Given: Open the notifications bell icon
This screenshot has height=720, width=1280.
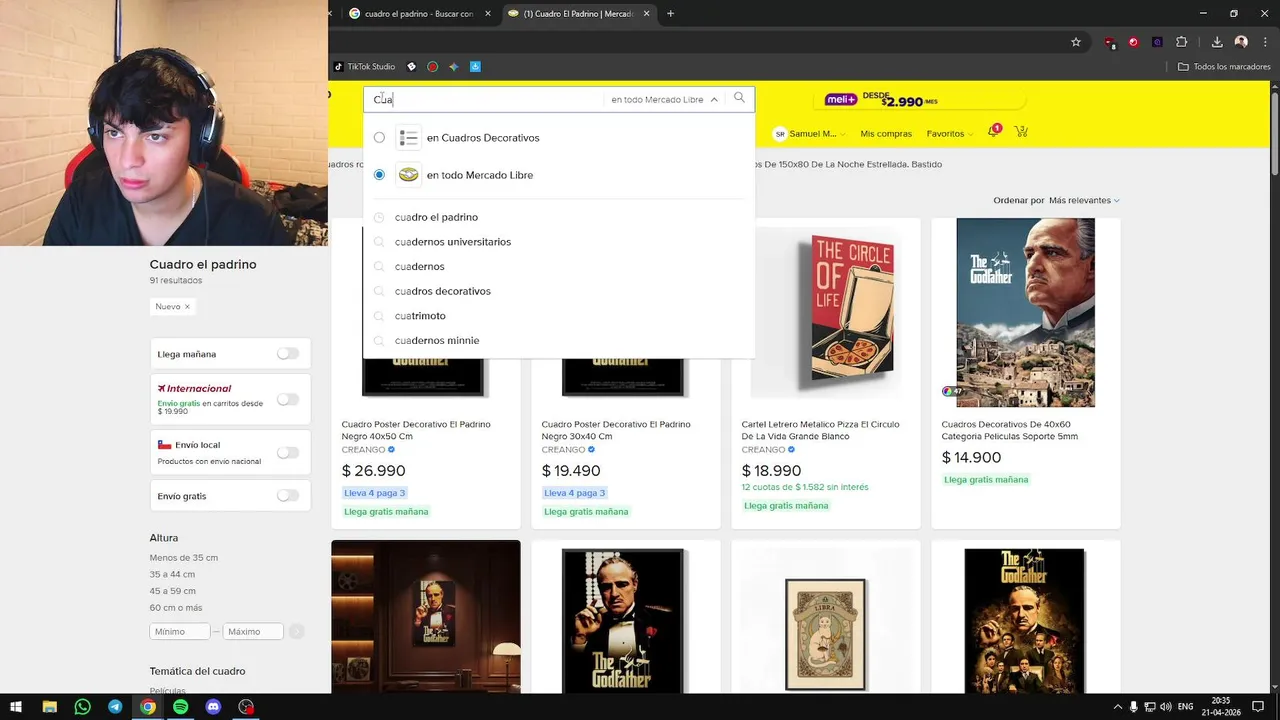Looking at the screenshot, I should [993, 131].
